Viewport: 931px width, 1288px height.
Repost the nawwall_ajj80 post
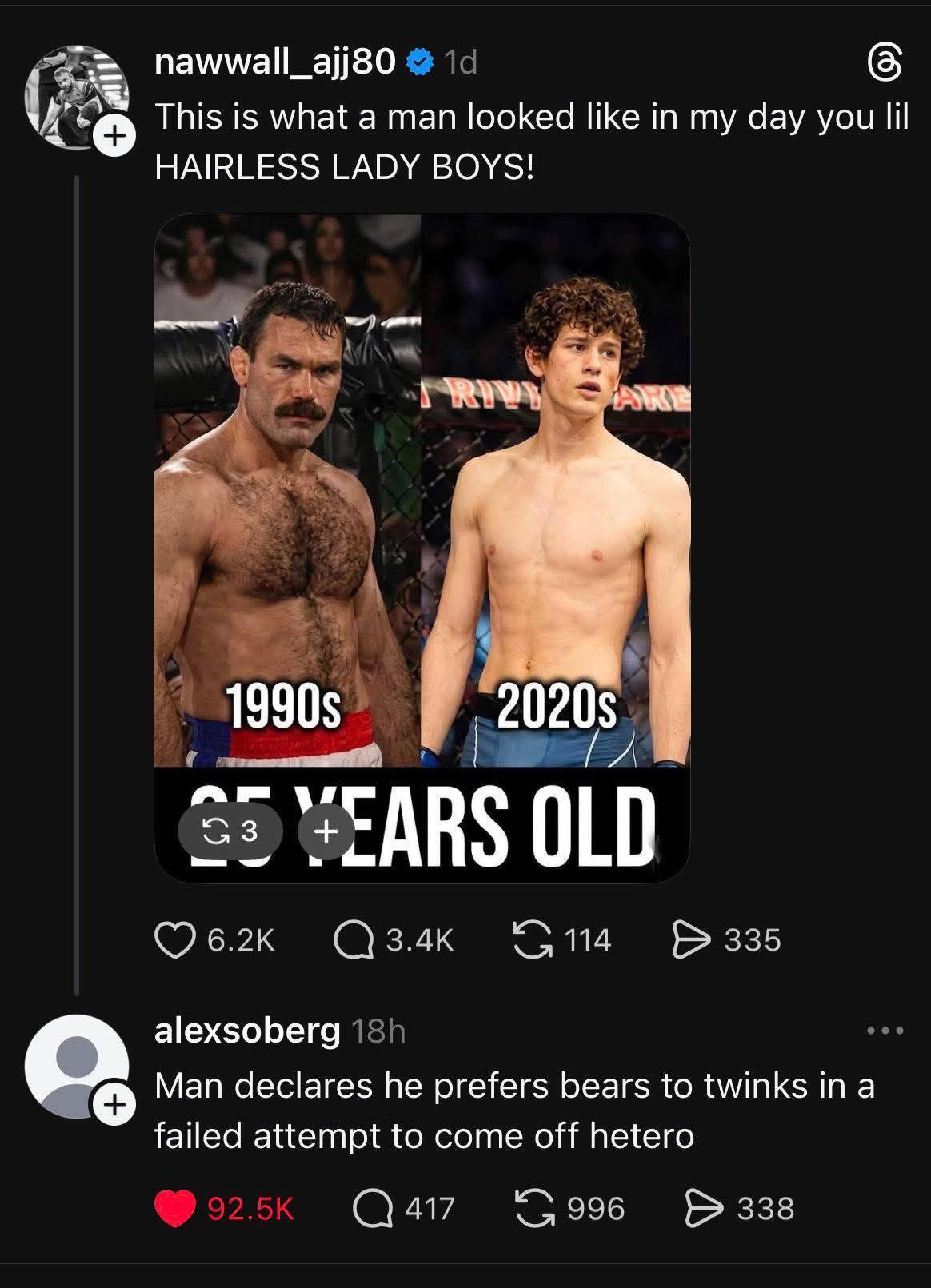coord(533,939)
